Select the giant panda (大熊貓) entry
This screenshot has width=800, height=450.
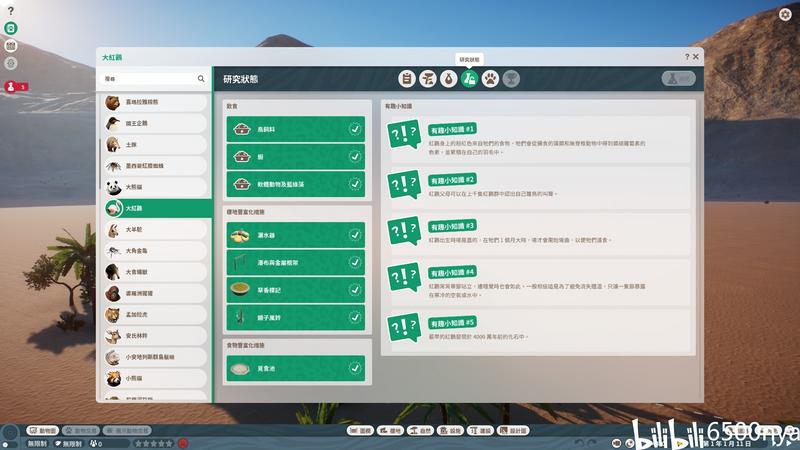(156, 187)
